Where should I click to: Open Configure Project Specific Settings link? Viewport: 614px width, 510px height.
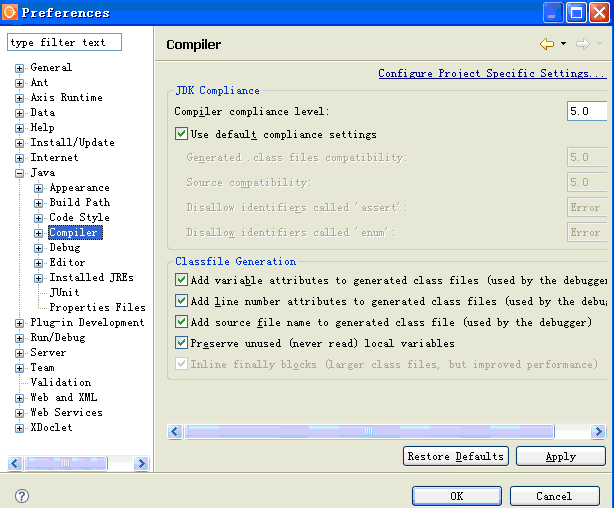point(492,73)
